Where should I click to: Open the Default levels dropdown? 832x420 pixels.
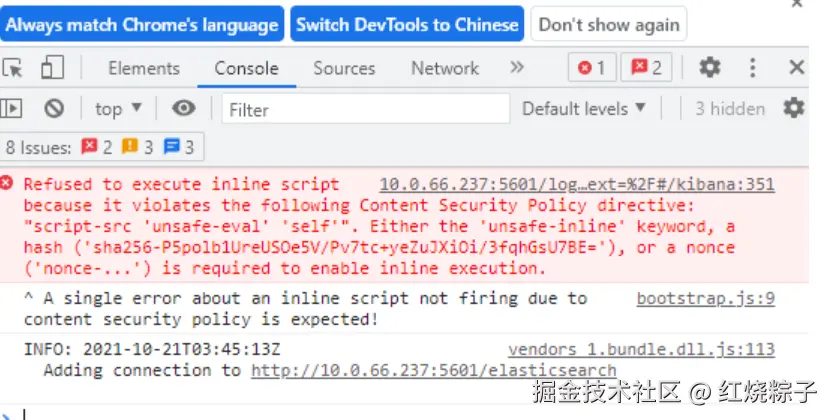pyautogui.click(x=584, y=109)
